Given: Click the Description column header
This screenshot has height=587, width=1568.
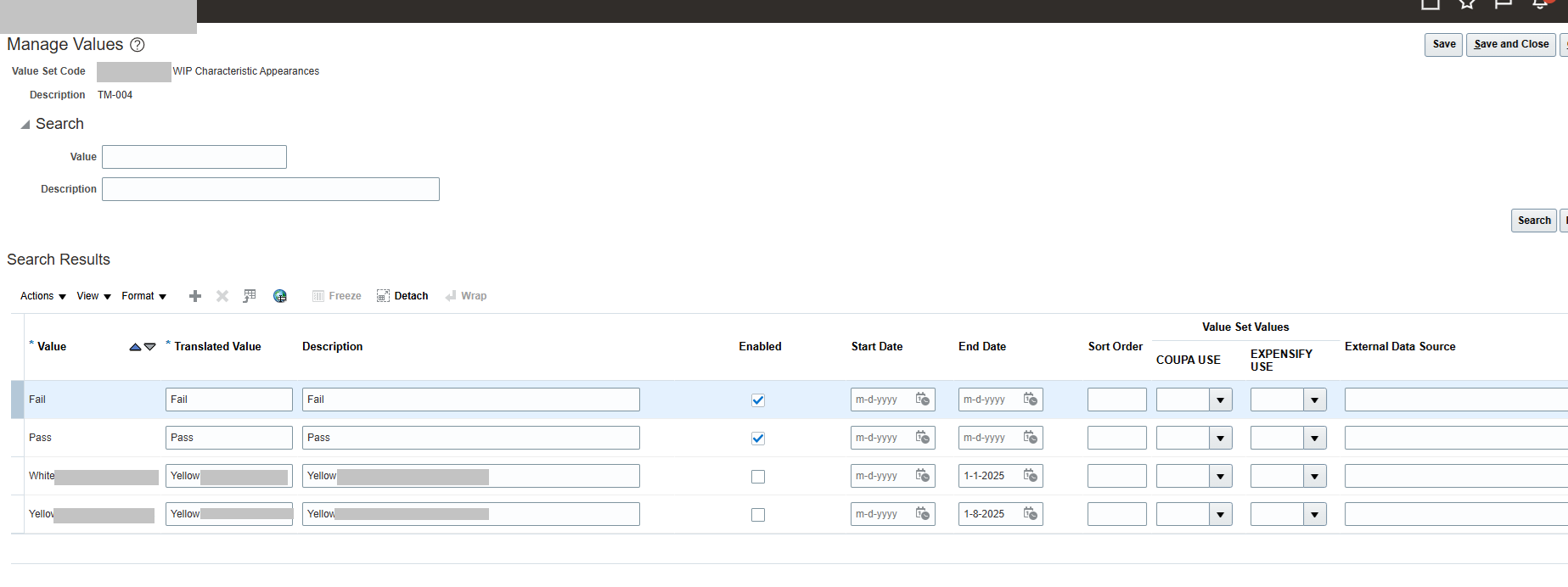Looking at the screenshot, I should click(x=332, y=347).
